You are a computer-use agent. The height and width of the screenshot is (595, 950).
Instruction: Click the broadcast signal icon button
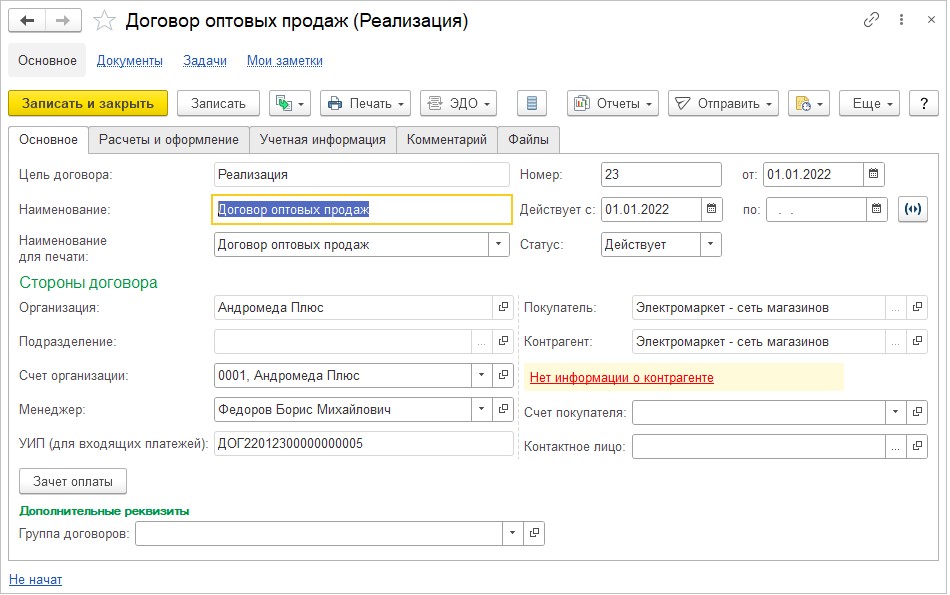912,210
